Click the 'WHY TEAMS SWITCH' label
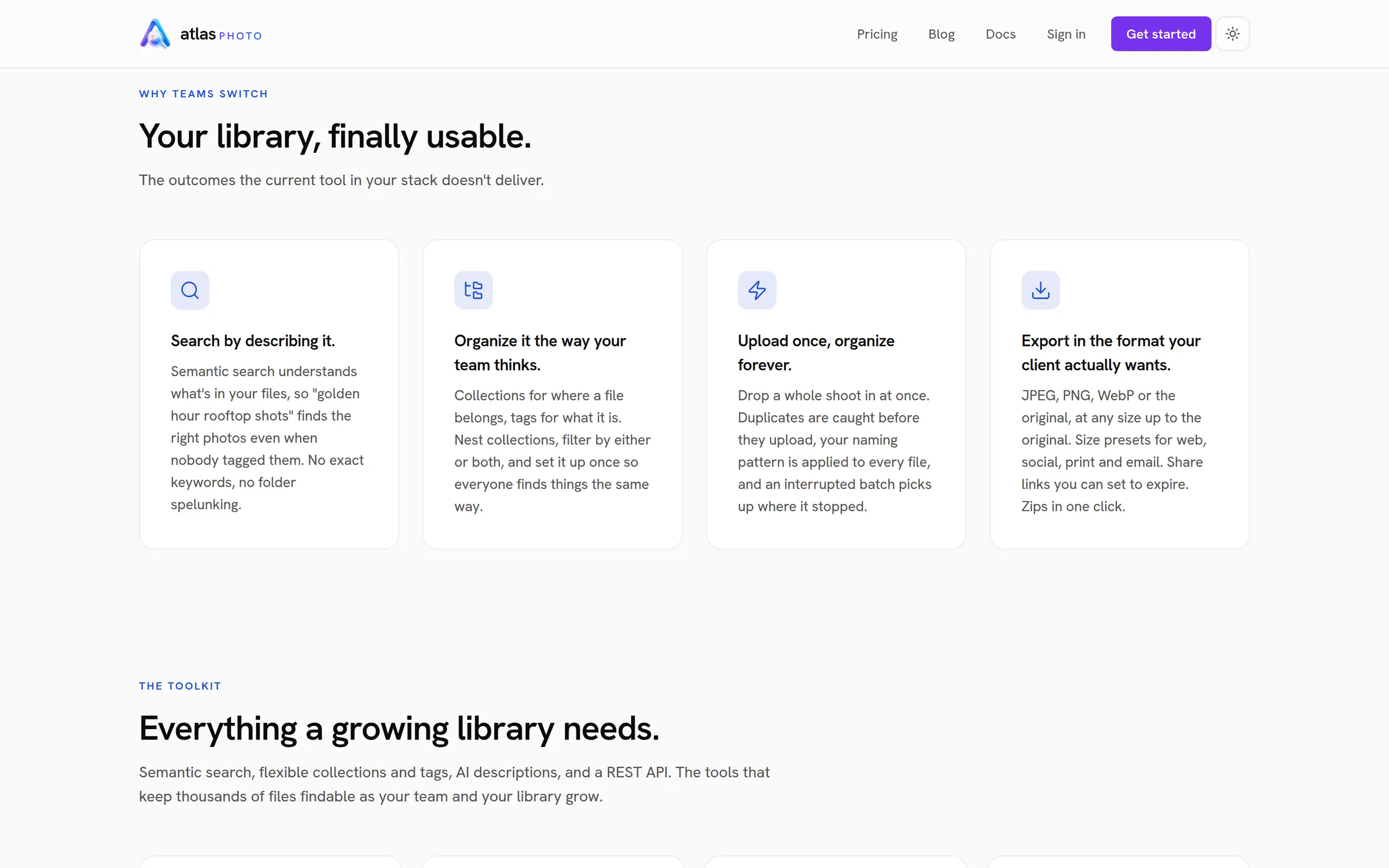The height and width of the screenshot is (868, 1389). coord(203,94)
